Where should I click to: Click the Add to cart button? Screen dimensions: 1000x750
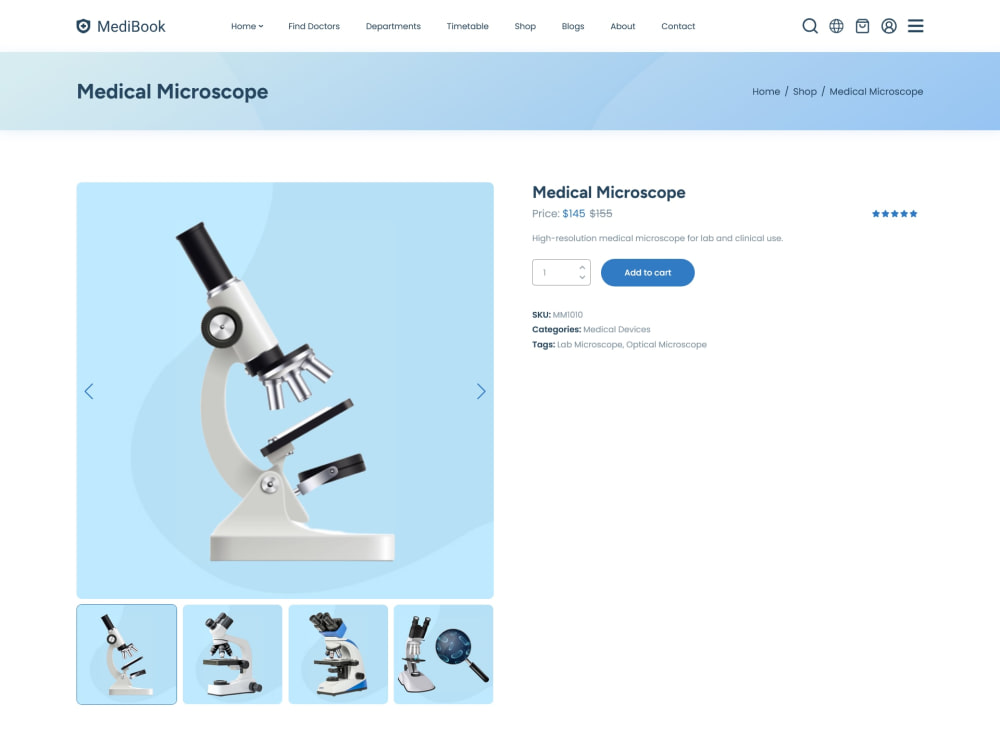coord(647,272)
